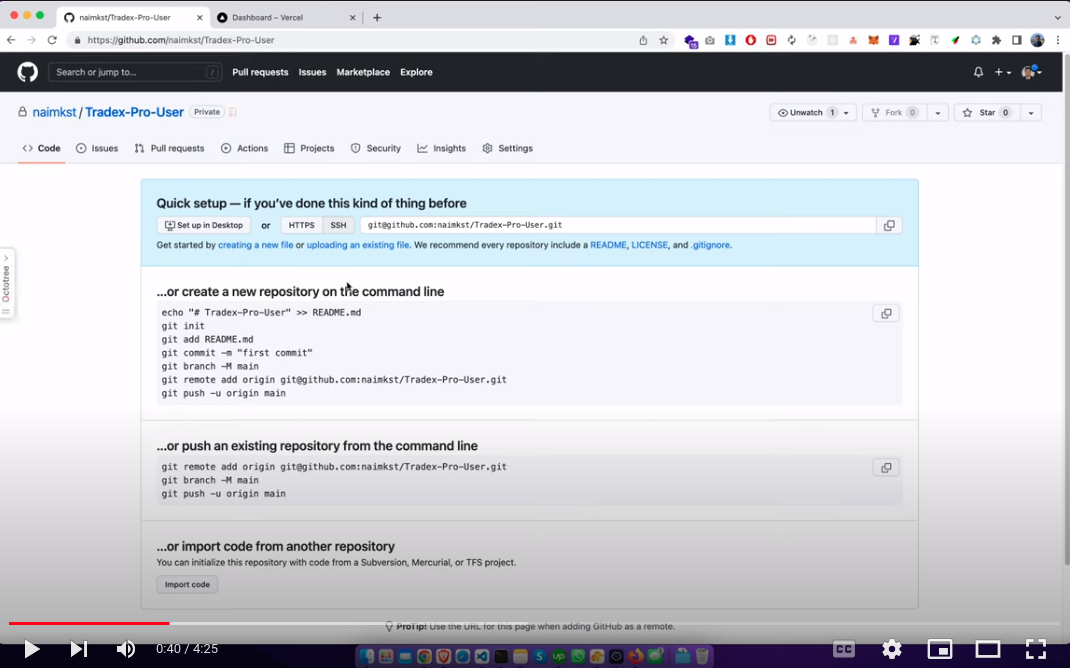Enter fullscreen video mode

(1035, 649)
